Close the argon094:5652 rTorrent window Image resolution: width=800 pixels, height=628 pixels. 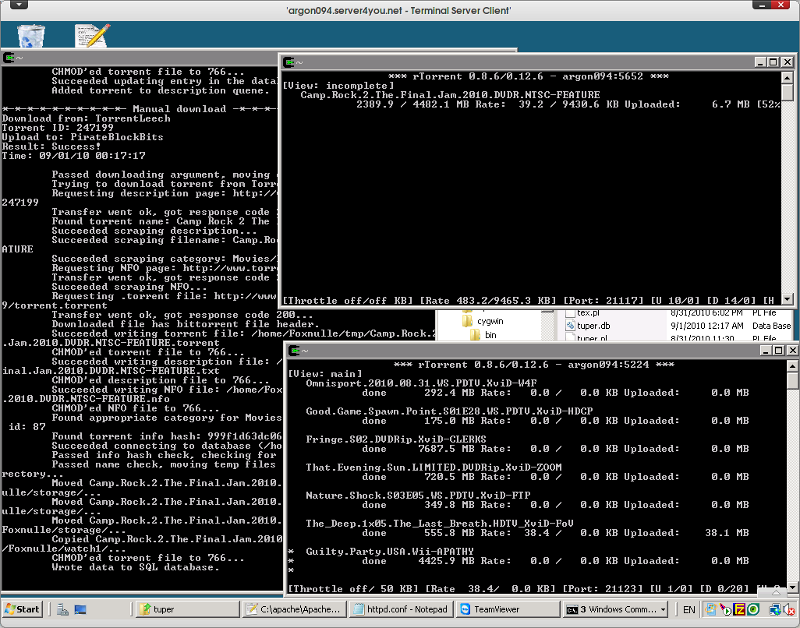tap(787, 62)
